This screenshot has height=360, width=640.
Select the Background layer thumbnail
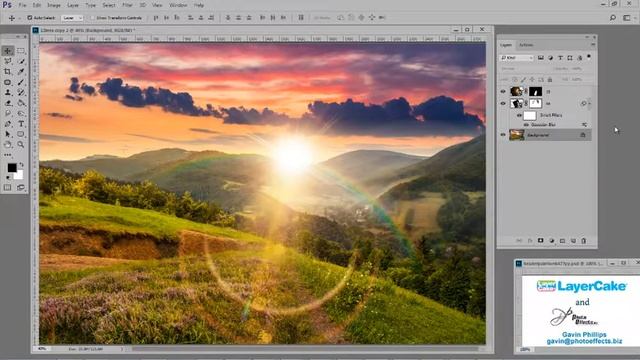(x=517, y=135)
